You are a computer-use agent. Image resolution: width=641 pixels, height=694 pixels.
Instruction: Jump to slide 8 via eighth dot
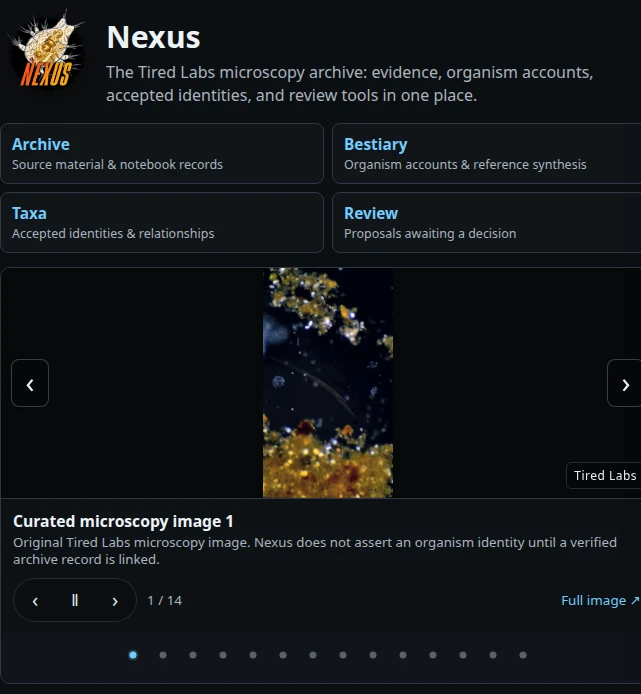tap(343, 655)
